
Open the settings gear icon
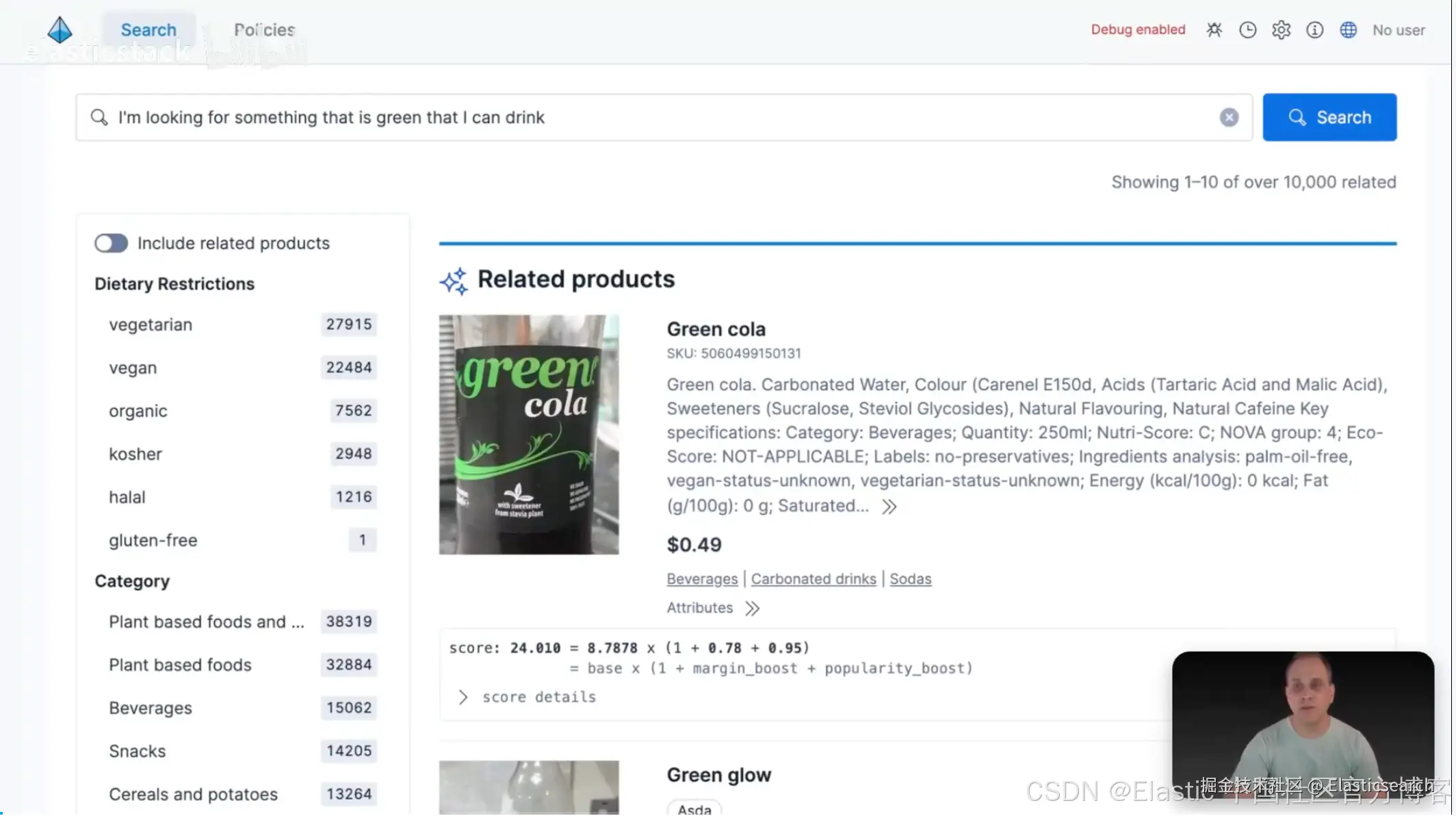click(1282, 29)
